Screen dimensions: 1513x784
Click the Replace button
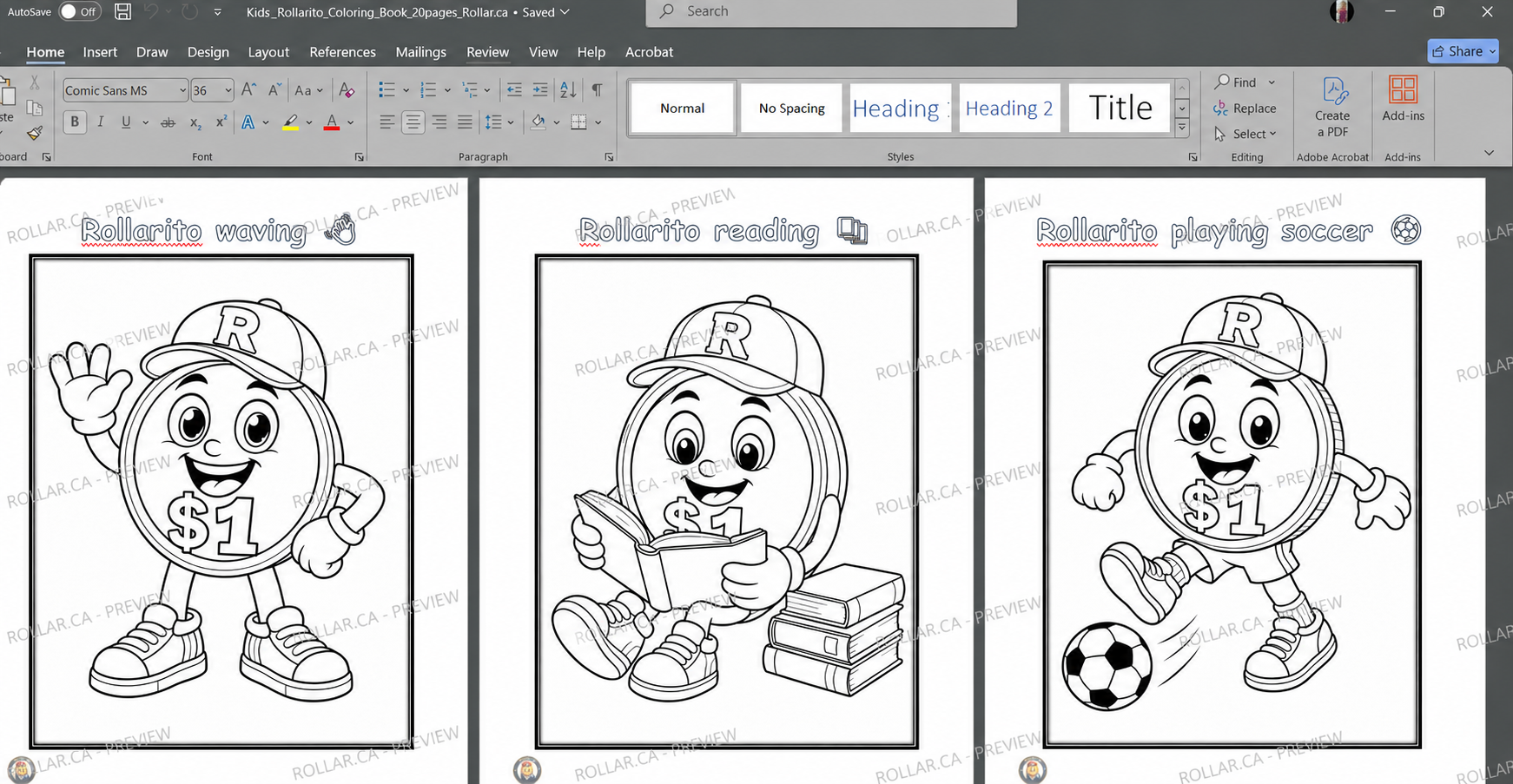[x=1245, y=109]
